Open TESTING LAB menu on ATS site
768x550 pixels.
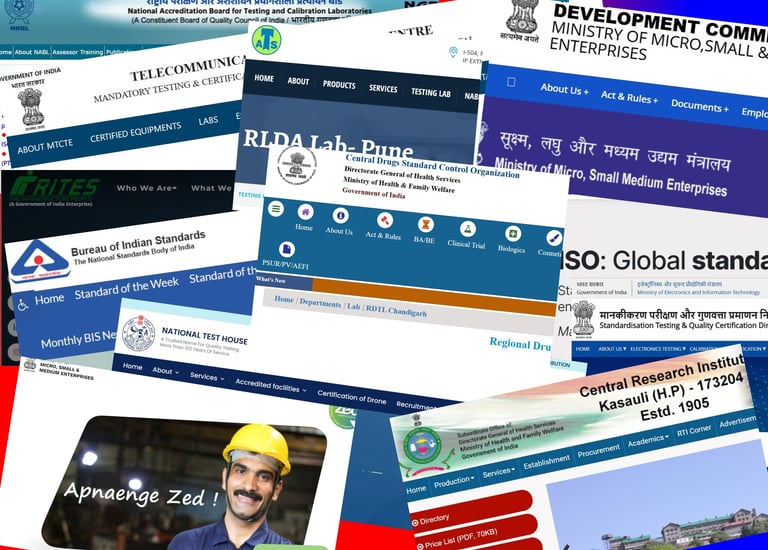431,93
